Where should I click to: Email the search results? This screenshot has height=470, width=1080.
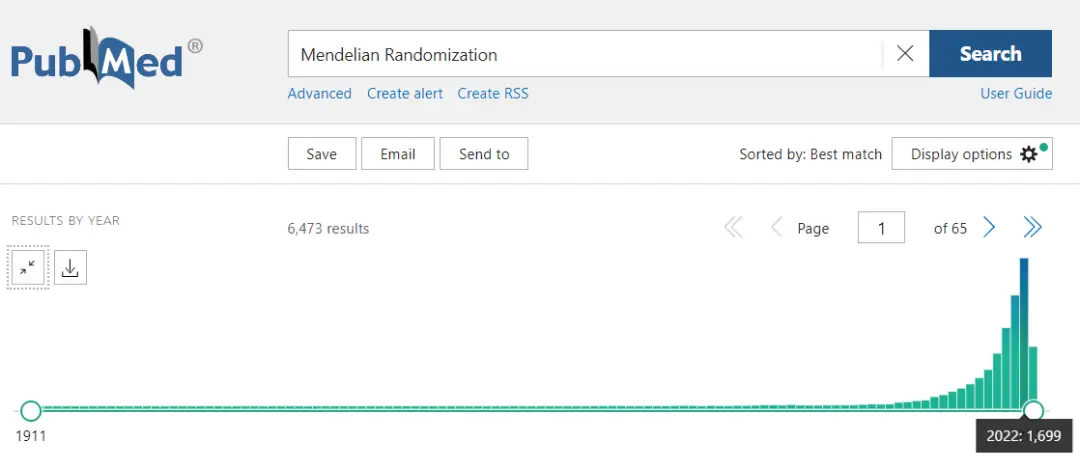click(x=397, y=154)
